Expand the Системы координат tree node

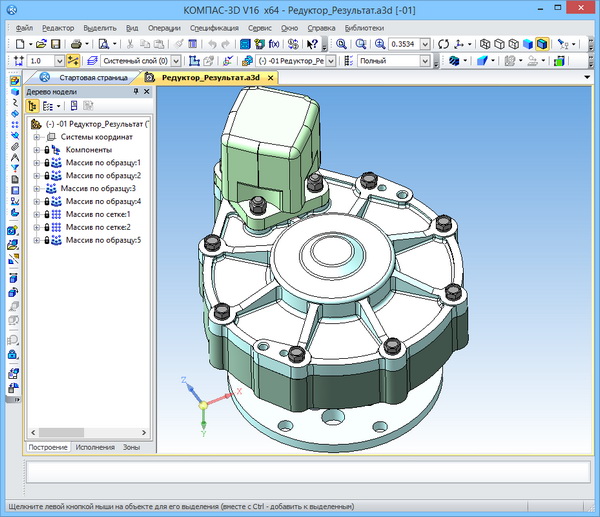click(37, 137)
